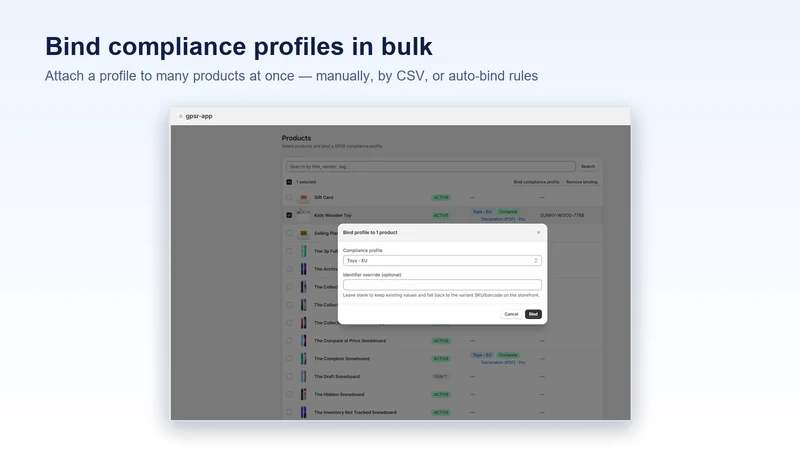The height and width of the screenshot is (450, 800).
Task: Check the The 3p Ful row checkbox
Action: point(289,251)
